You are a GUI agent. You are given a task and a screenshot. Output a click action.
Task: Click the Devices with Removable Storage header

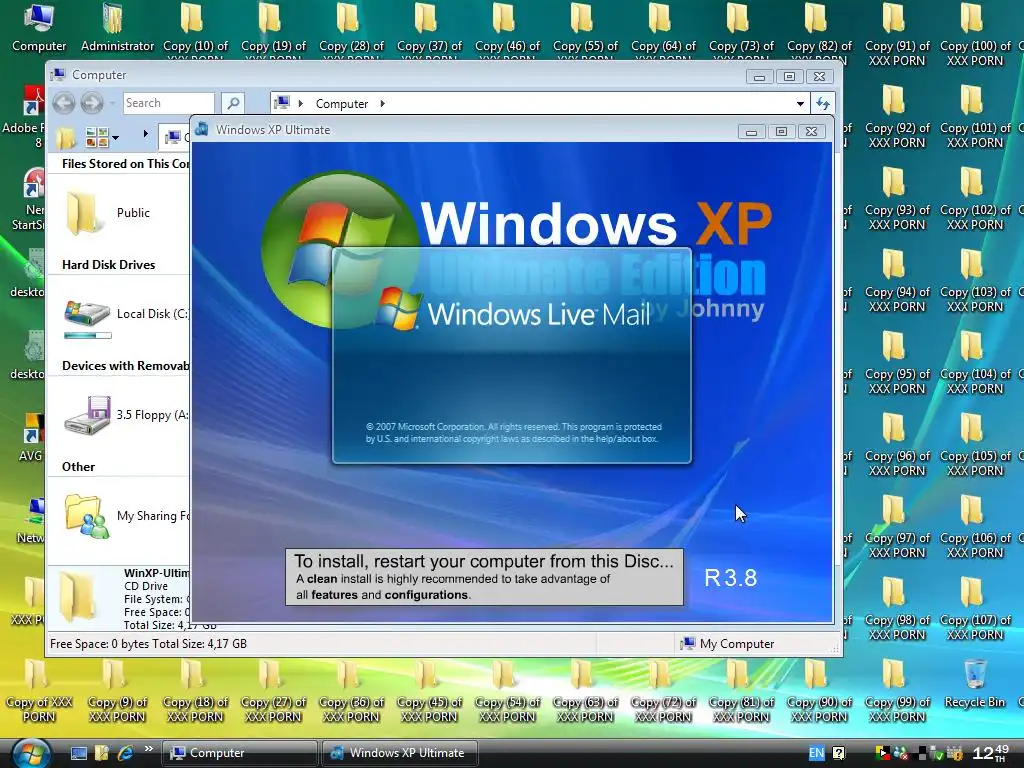coord(125,366)
